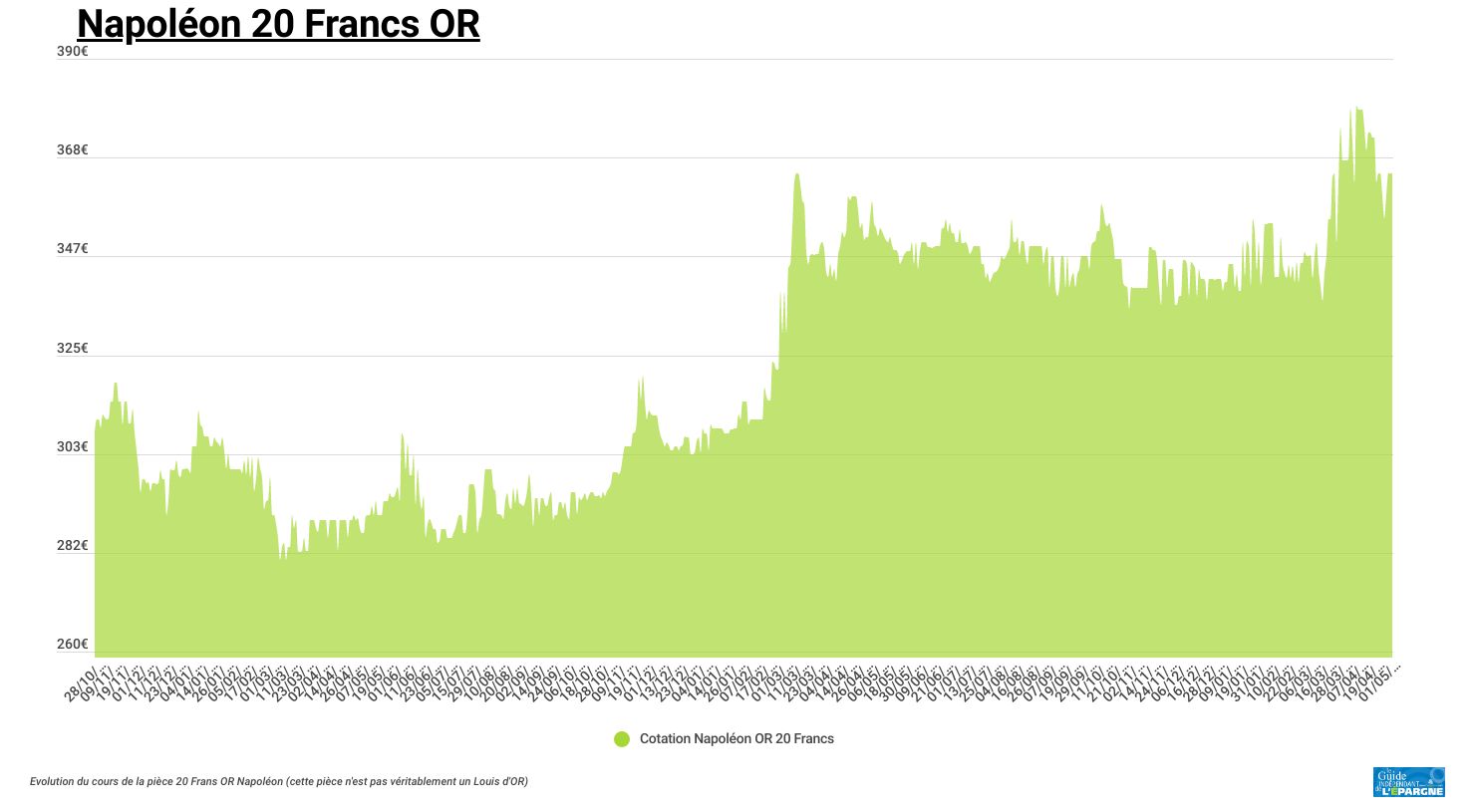Viewport: 1475px width, 812px height.
Task: Open the Napoléon 20 Francs OR title link
Action: tap(278, 24)
